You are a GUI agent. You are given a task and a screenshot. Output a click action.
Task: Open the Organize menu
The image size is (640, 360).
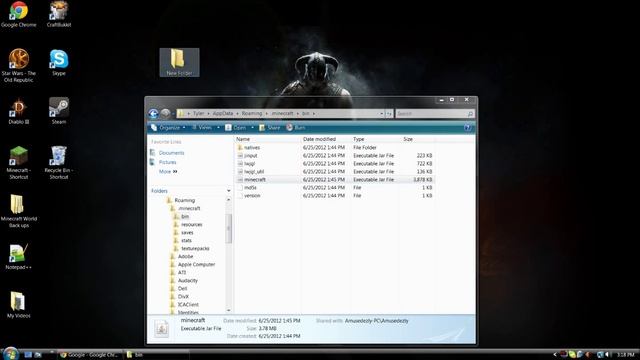click(x=168, y=128)
